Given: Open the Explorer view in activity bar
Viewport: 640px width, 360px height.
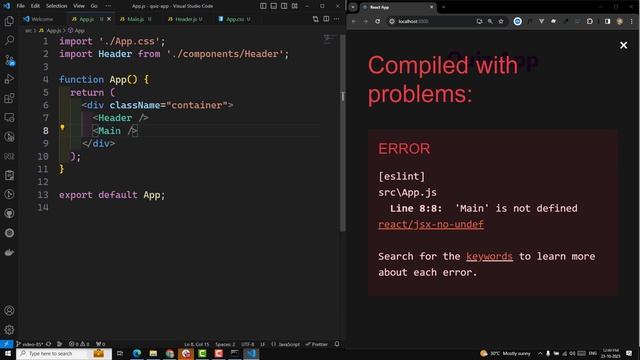Looking at the screenshot, I should click(9, 21).
